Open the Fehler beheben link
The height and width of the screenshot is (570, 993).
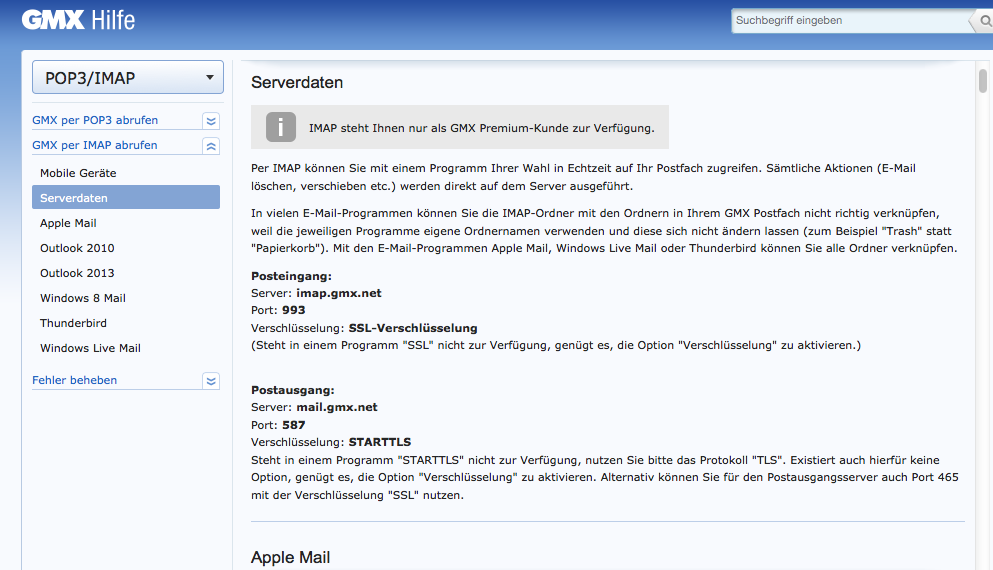pos(75,380)
